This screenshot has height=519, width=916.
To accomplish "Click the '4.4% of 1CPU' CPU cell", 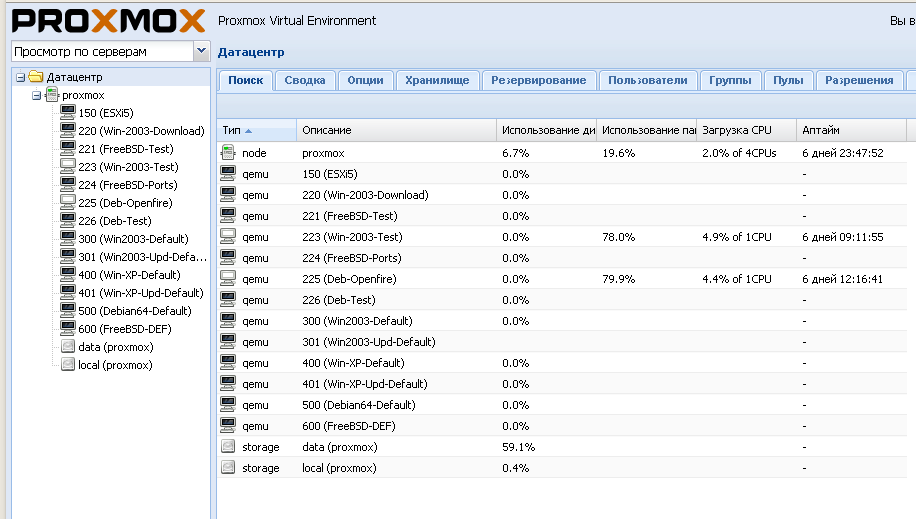I will point(737,279).
